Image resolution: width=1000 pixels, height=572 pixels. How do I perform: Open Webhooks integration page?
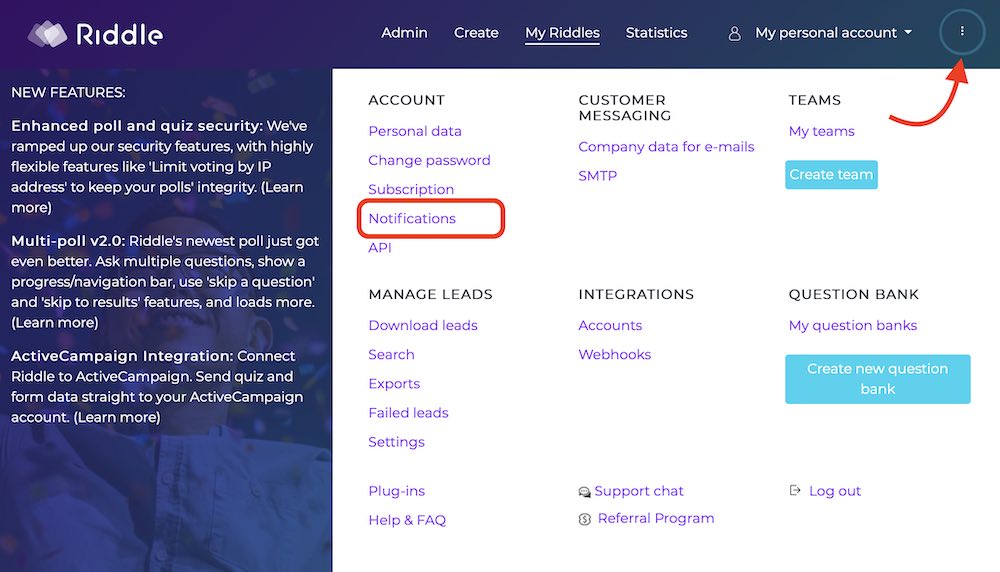614,355
